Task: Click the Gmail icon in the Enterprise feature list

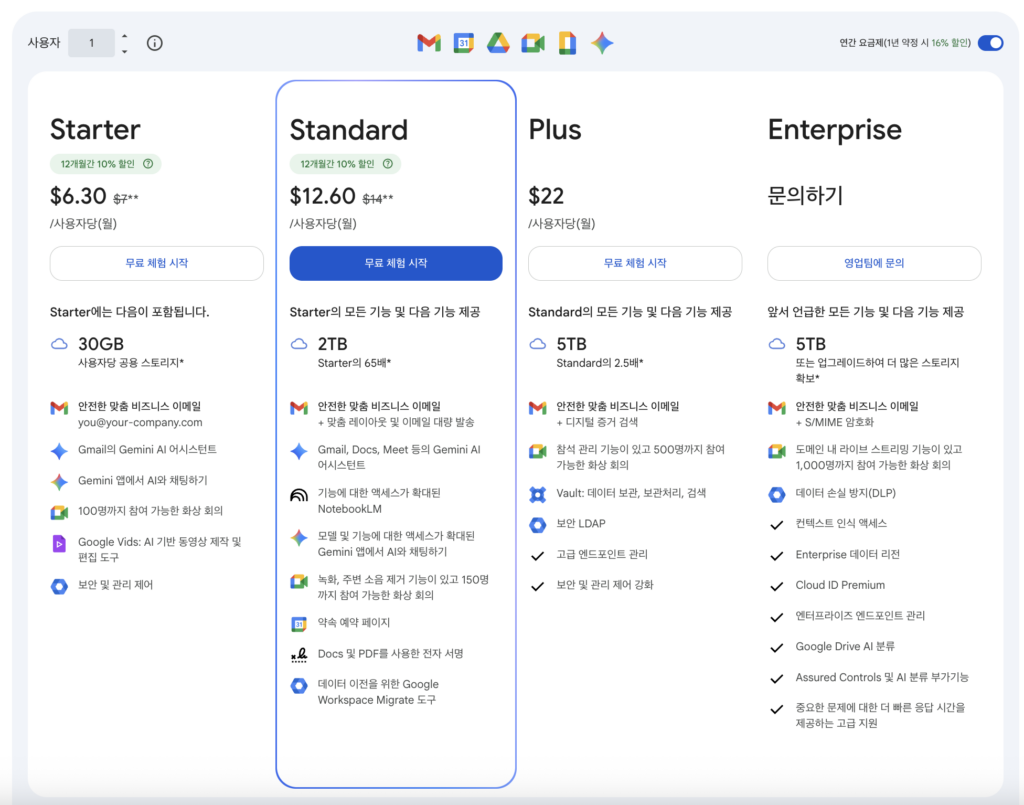Action: coord(777,408)
